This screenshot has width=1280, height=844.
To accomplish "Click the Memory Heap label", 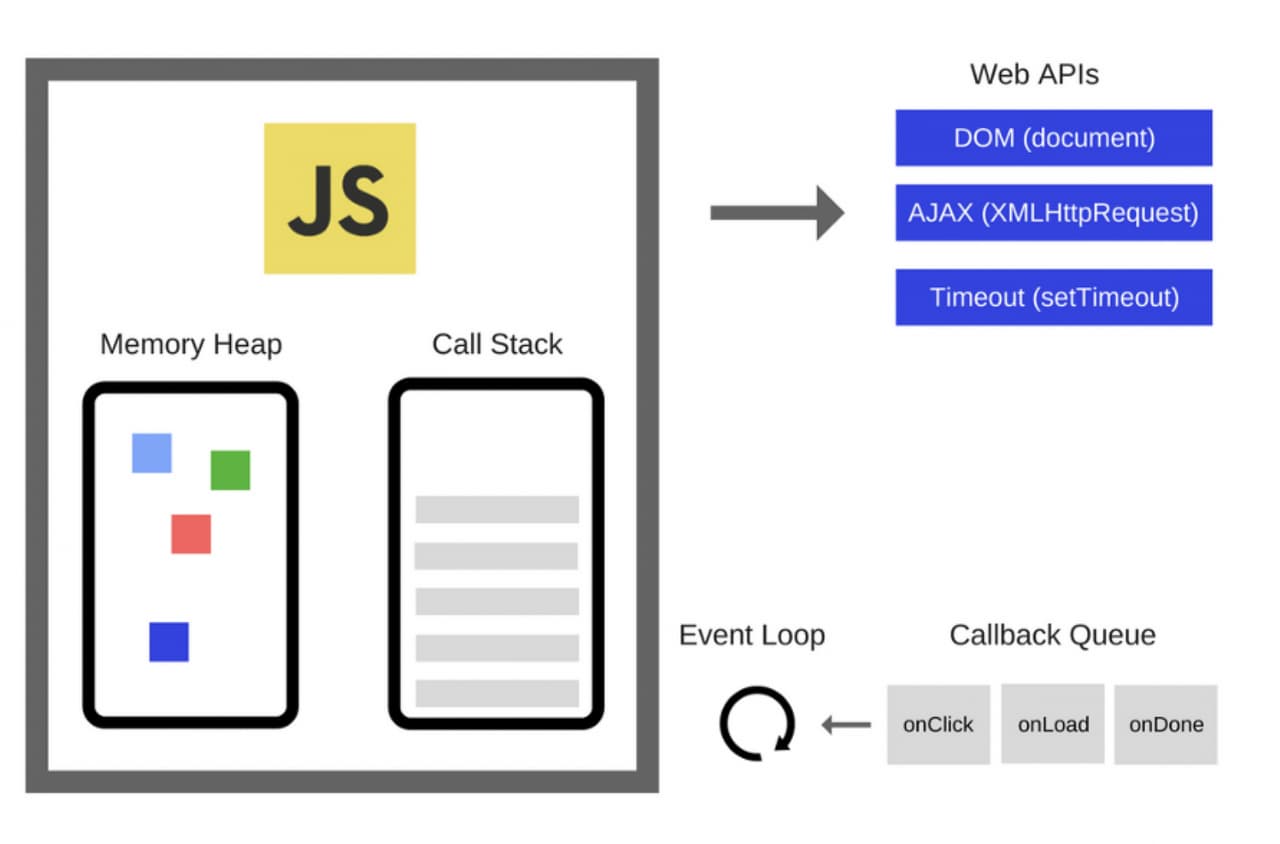I will tap(191, 345).
